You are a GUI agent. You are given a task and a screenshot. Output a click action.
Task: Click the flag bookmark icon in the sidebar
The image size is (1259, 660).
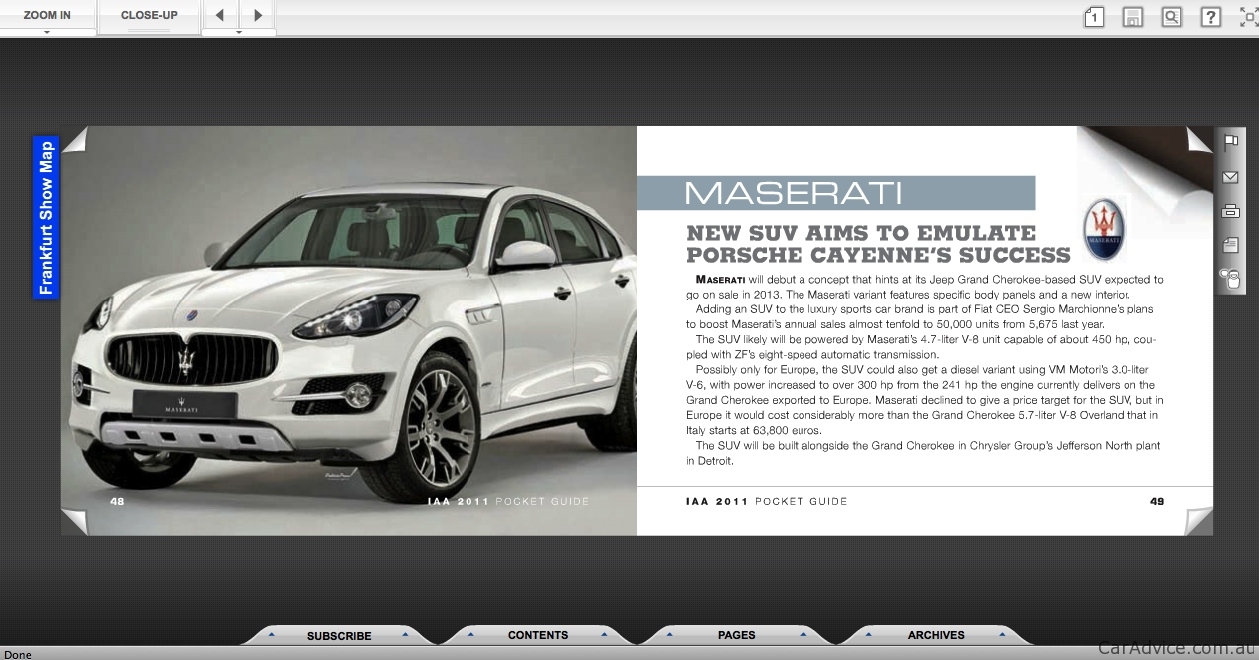1231,142
